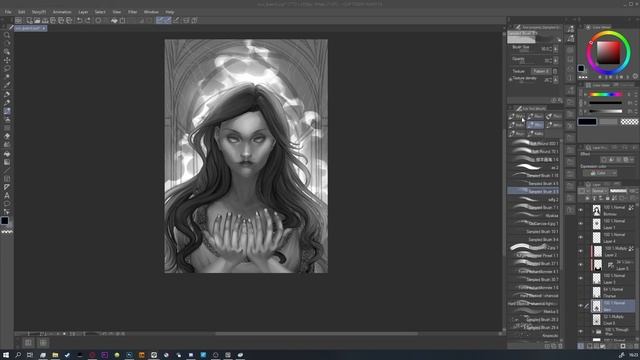Click Redo in the command bar
Image resolution: width=640 pixels, height=360 pixels.
coord(88,20)
